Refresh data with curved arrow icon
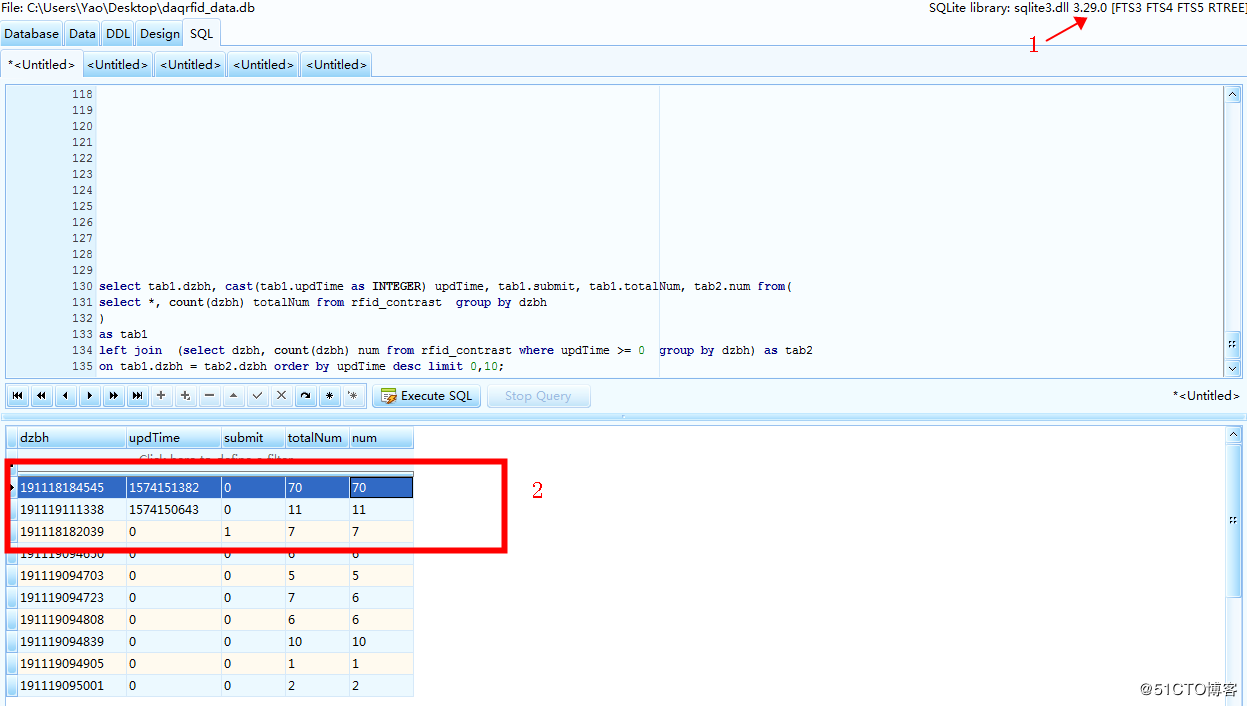Screen dimensions: 1247x706 click(x=306, y=396)
